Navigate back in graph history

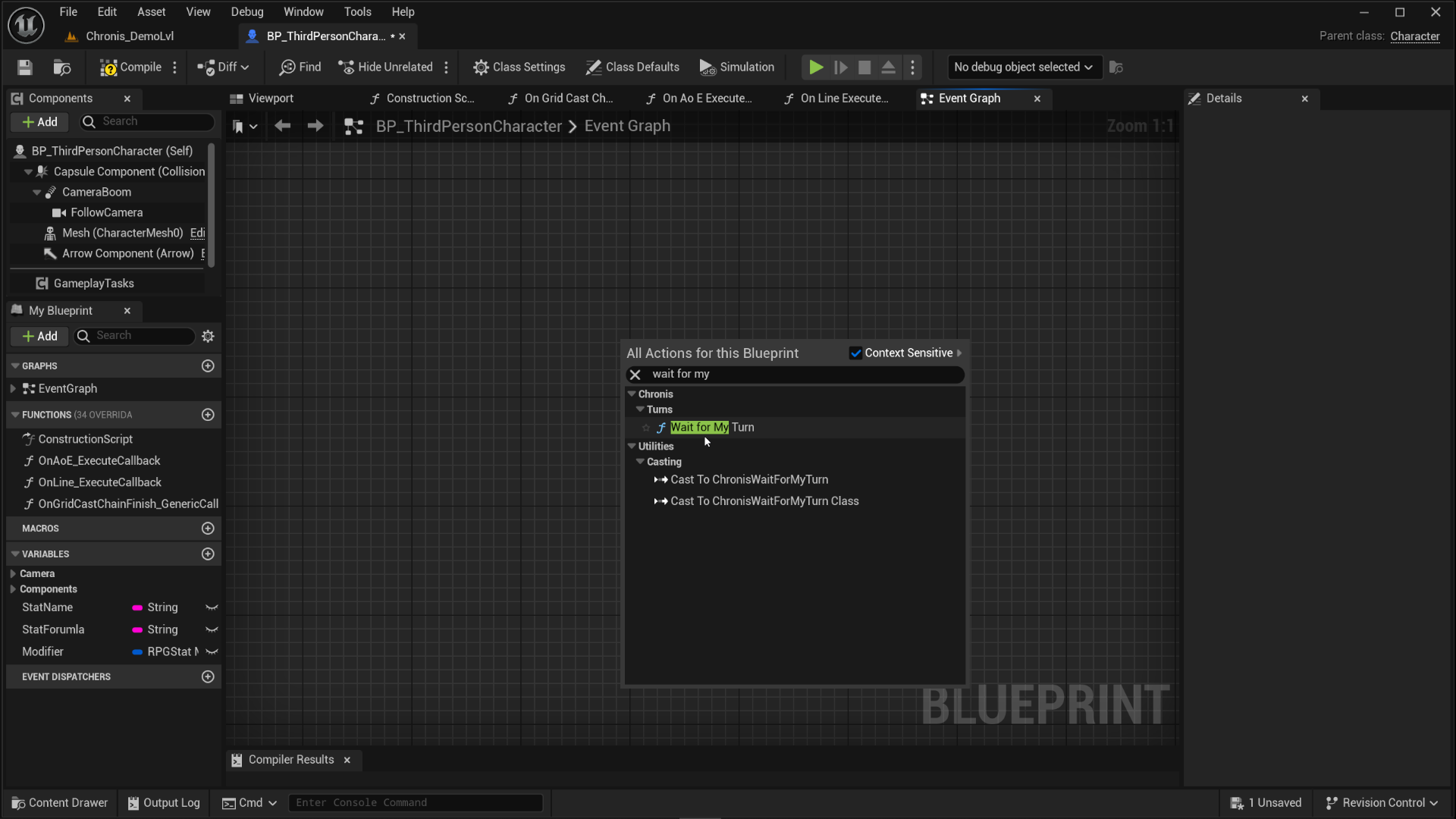283,126
